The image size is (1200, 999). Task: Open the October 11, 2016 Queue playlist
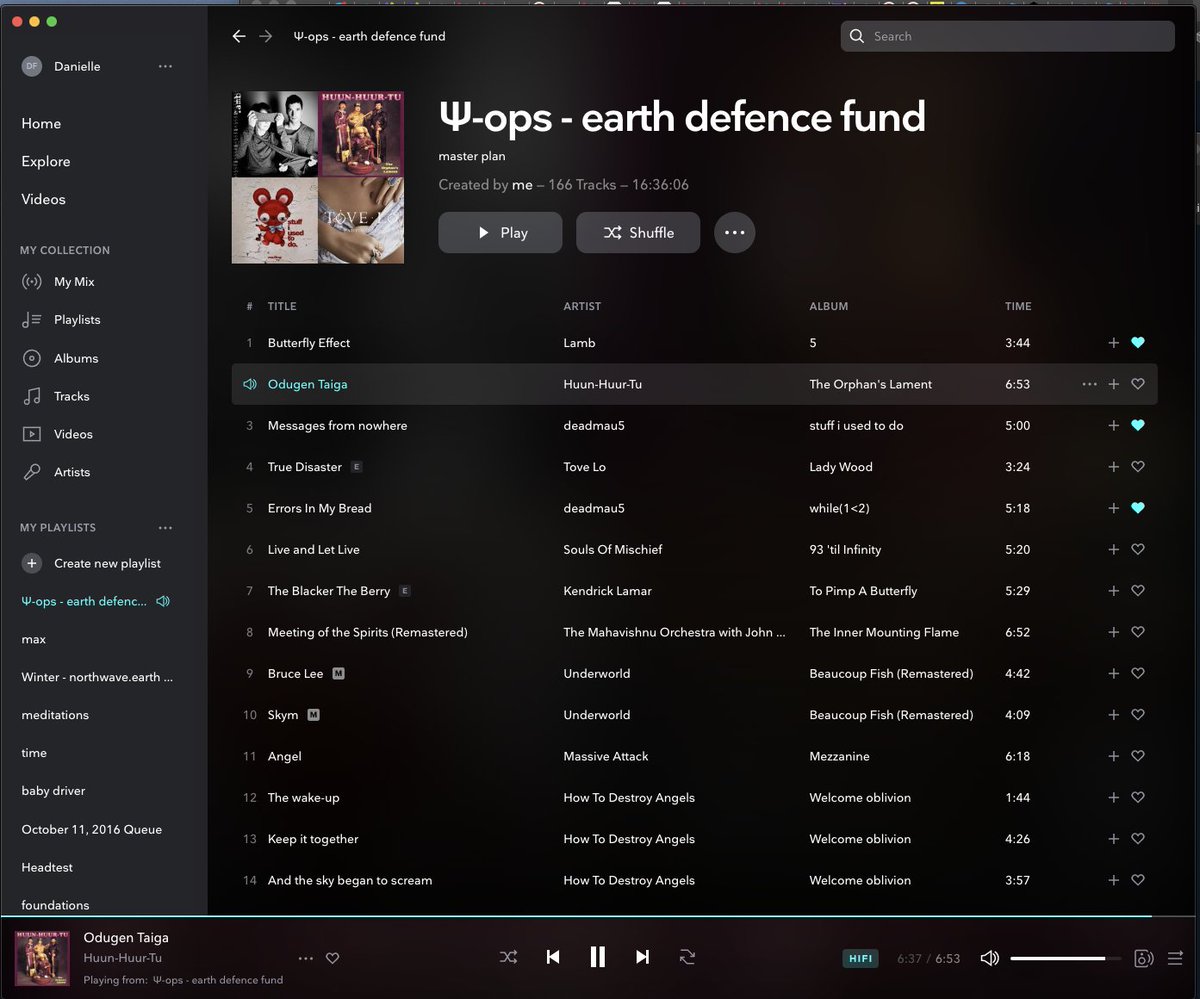[x=91, y=829]
